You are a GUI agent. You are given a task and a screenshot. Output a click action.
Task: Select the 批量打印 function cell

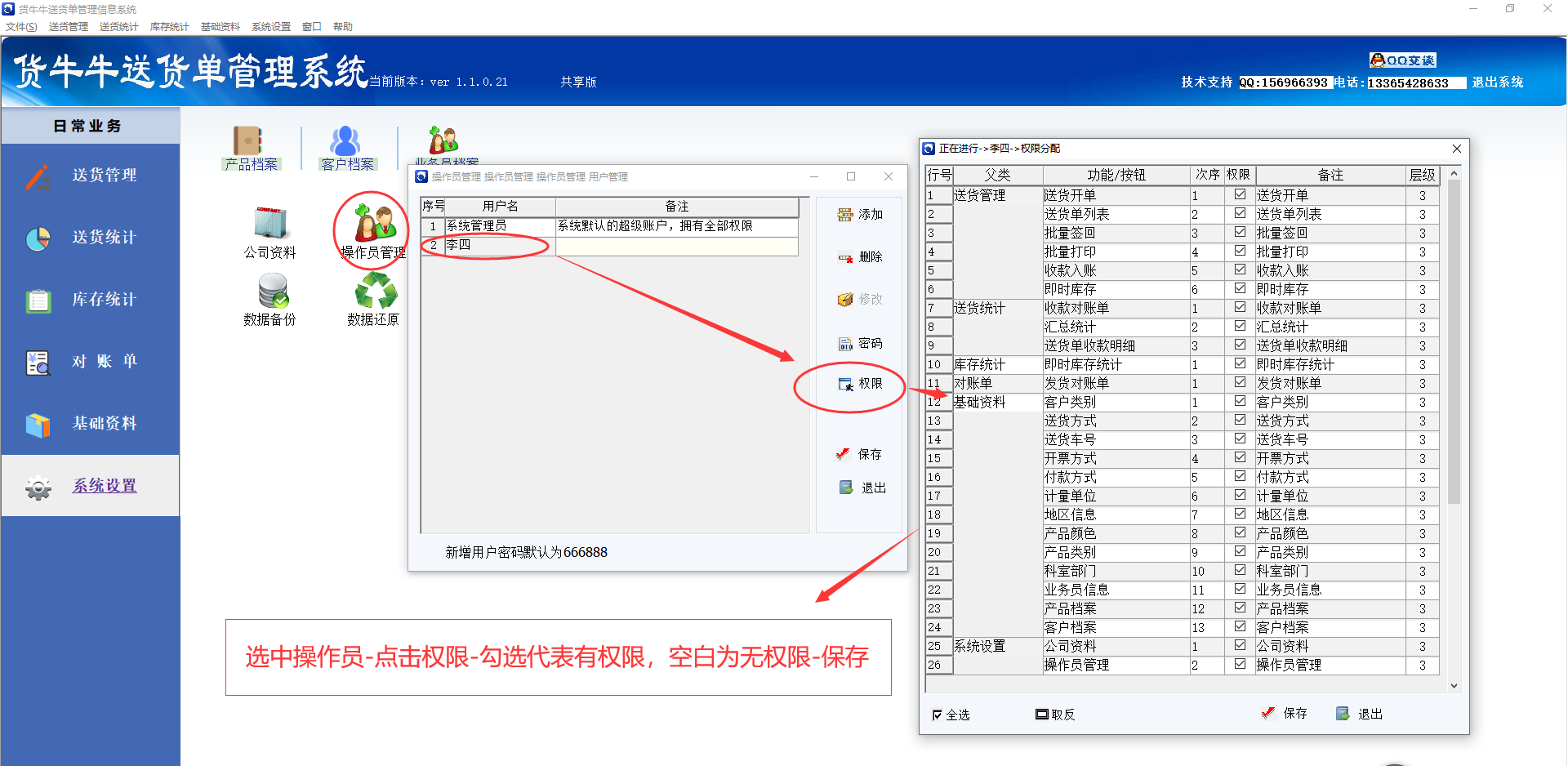tap(1116, 252)
